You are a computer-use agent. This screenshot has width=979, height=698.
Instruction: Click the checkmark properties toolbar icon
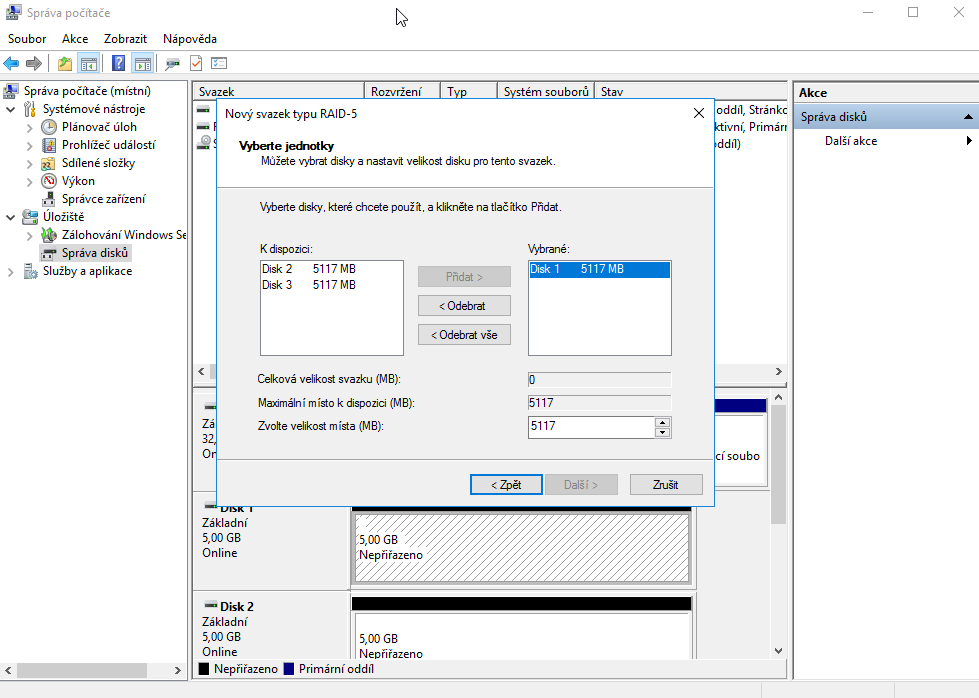[196, 64]
